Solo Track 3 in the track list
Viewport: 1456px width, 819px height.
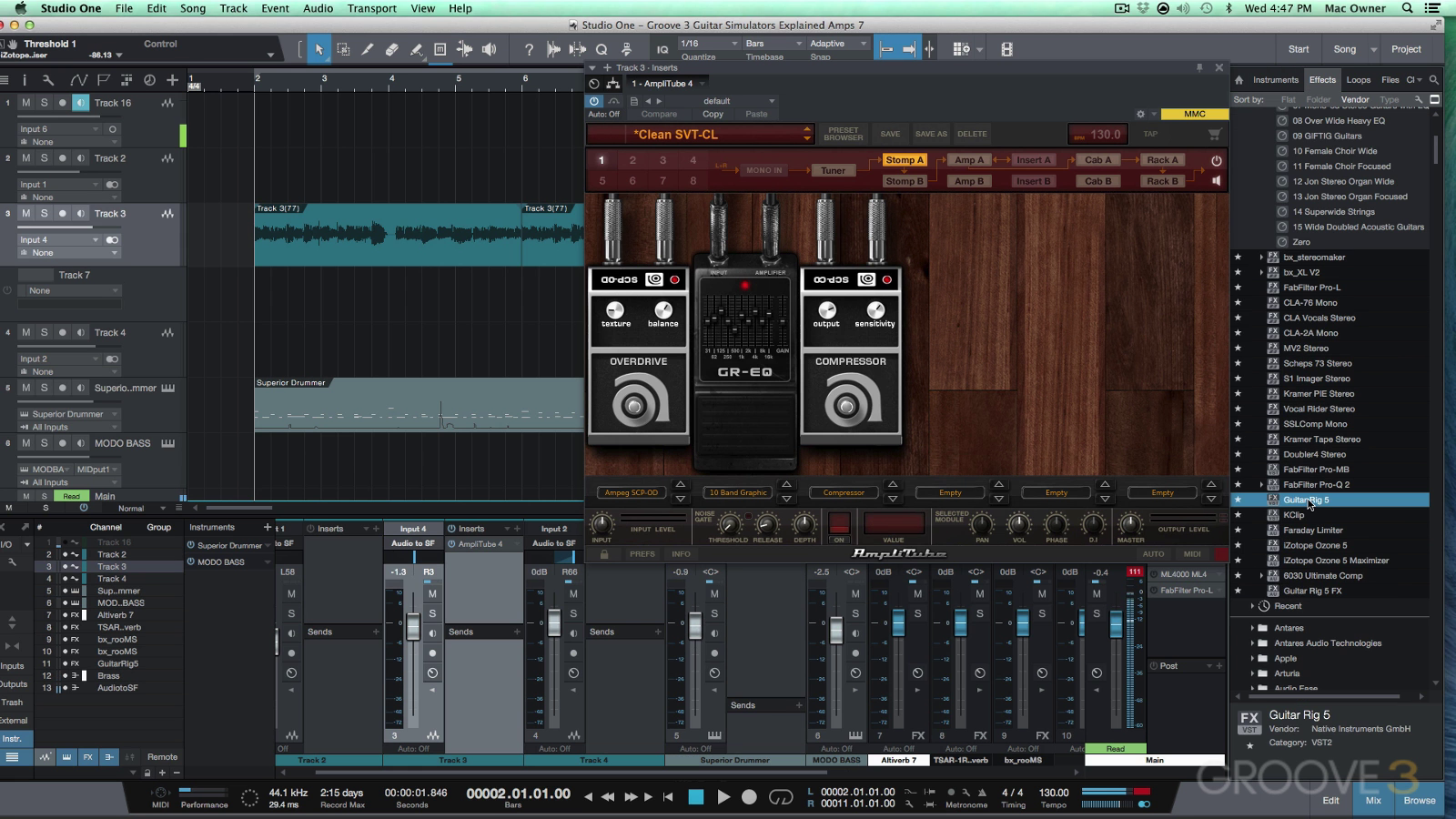tap(44, 214)
